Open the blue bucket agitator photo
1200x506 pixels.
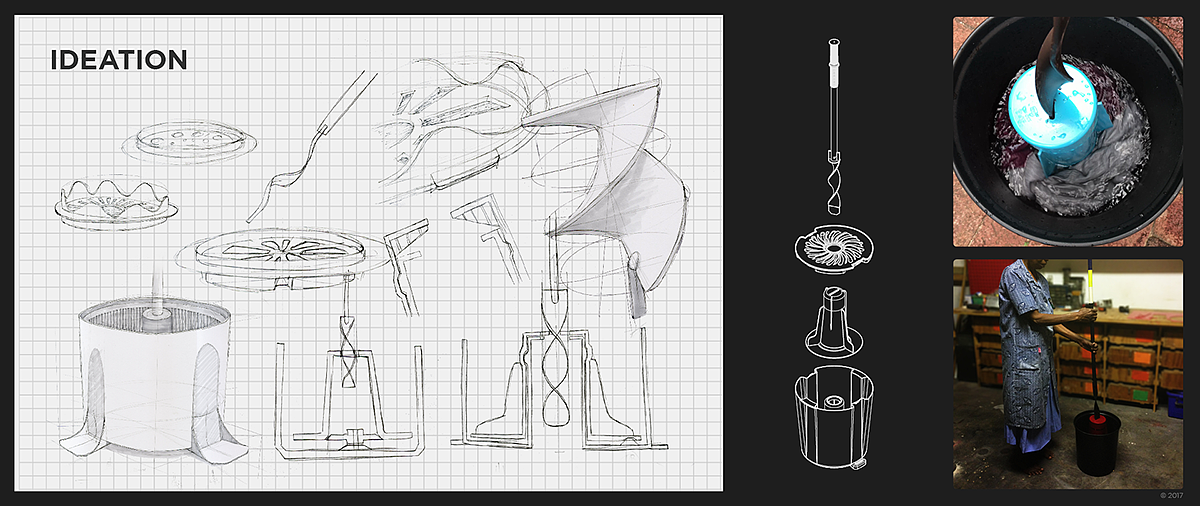point(1068,131)
